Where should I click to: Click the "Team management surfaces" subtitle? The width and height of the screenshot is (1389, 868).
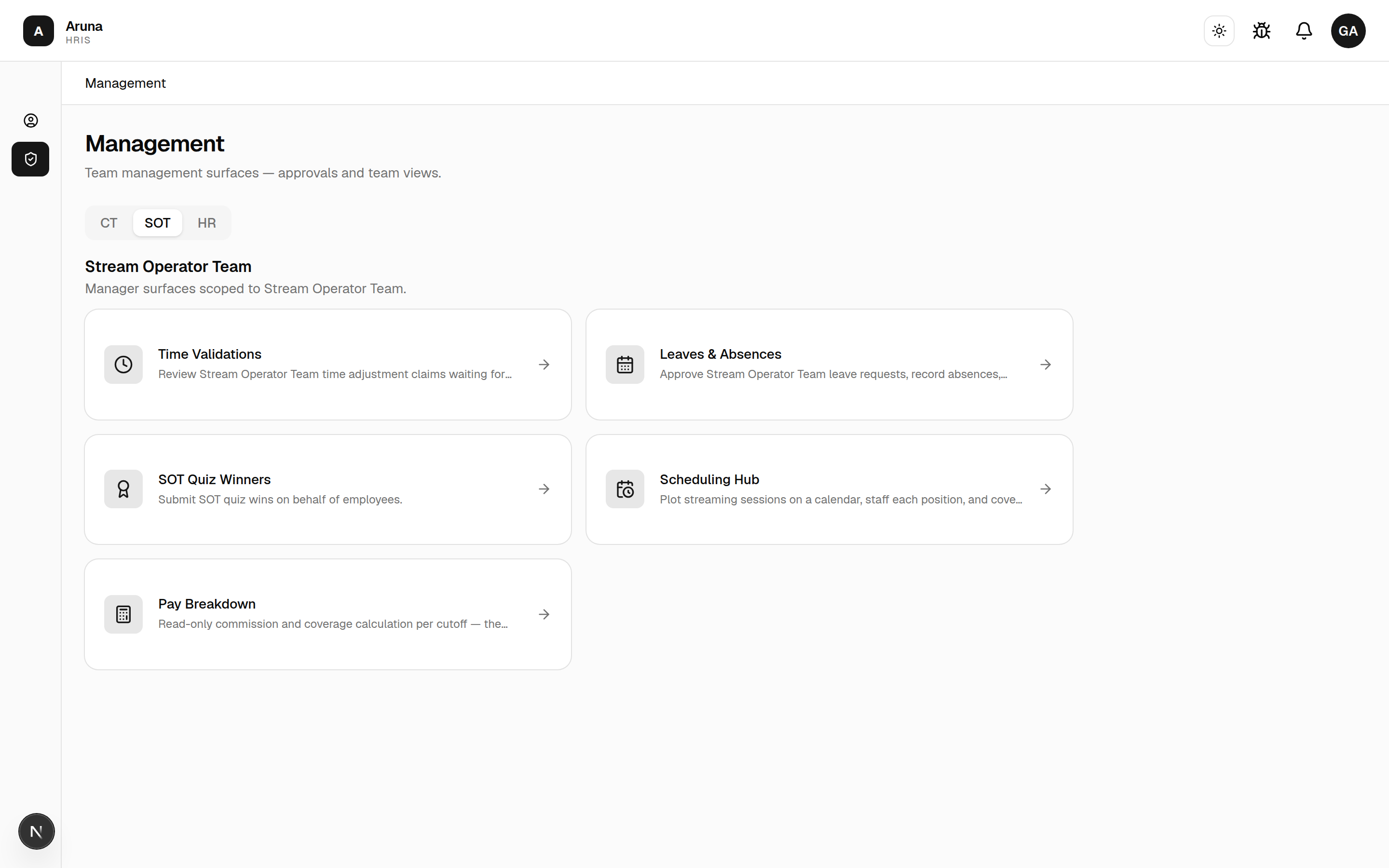pyautogui.click(x=263, y=173)
